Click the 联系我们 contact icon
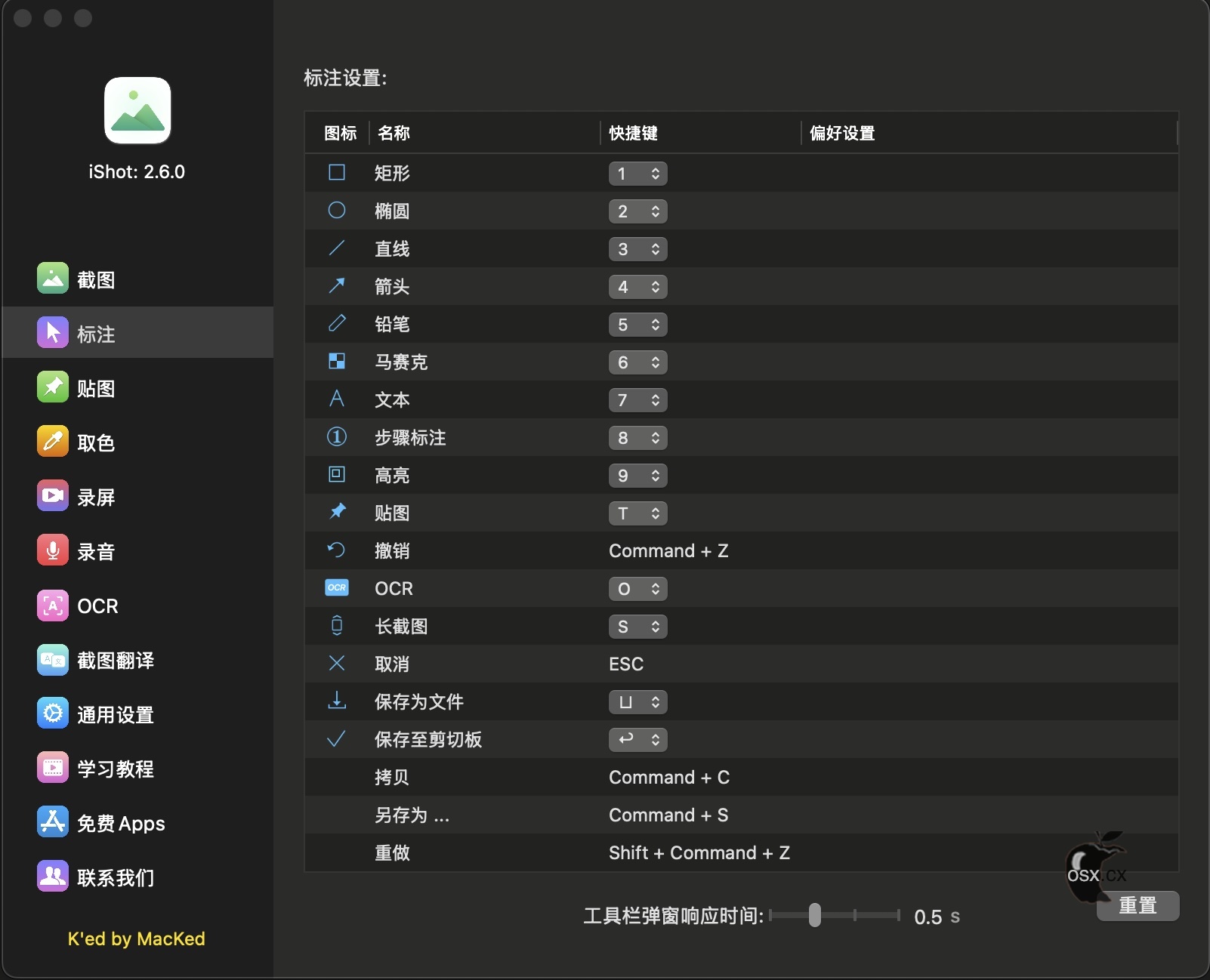This screenshot has height=980, width=1210. tap(52, 877)
